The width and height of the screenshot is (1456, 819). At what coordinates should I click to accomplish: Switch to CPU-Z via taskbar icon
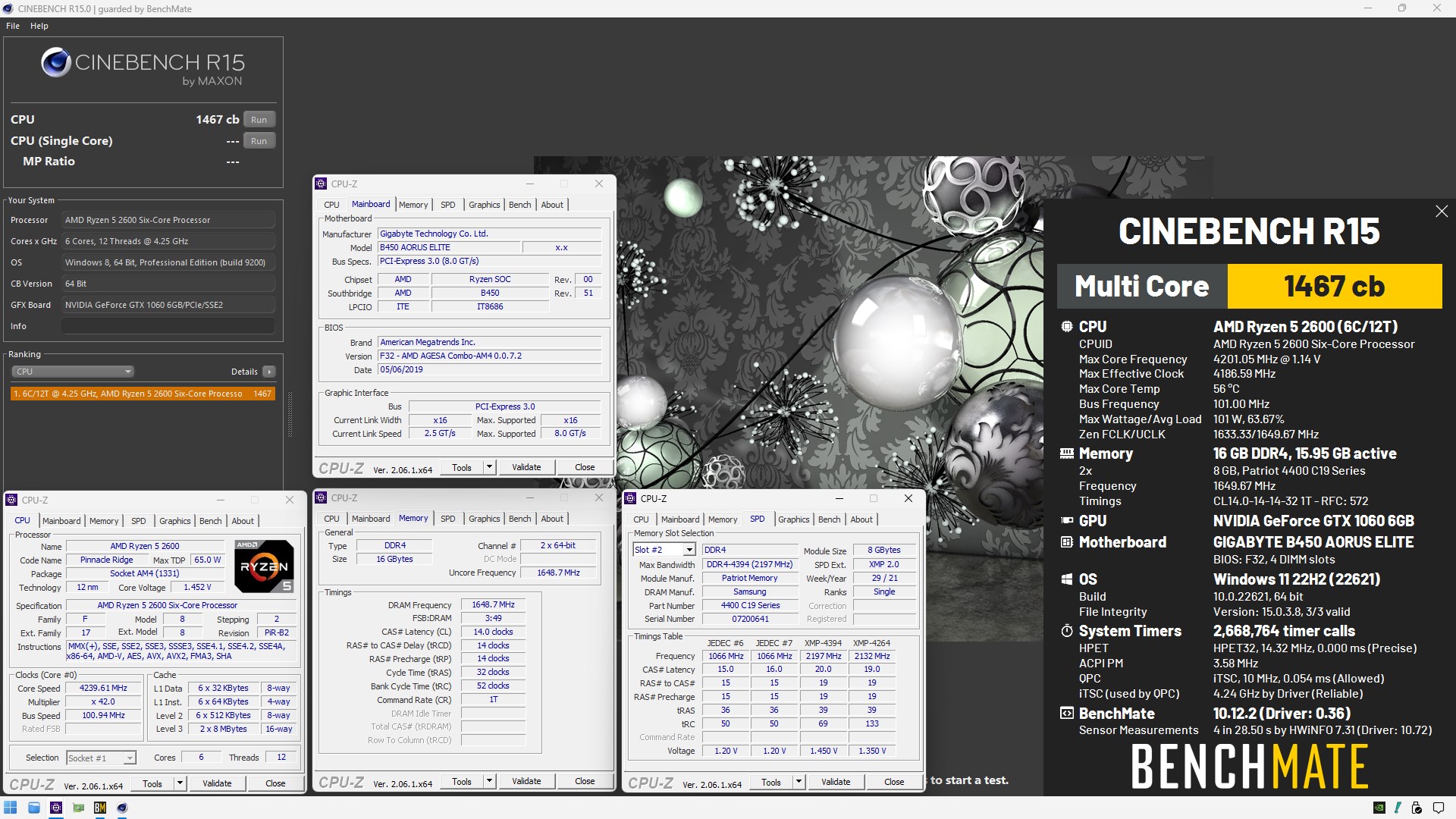coord(56,808)
